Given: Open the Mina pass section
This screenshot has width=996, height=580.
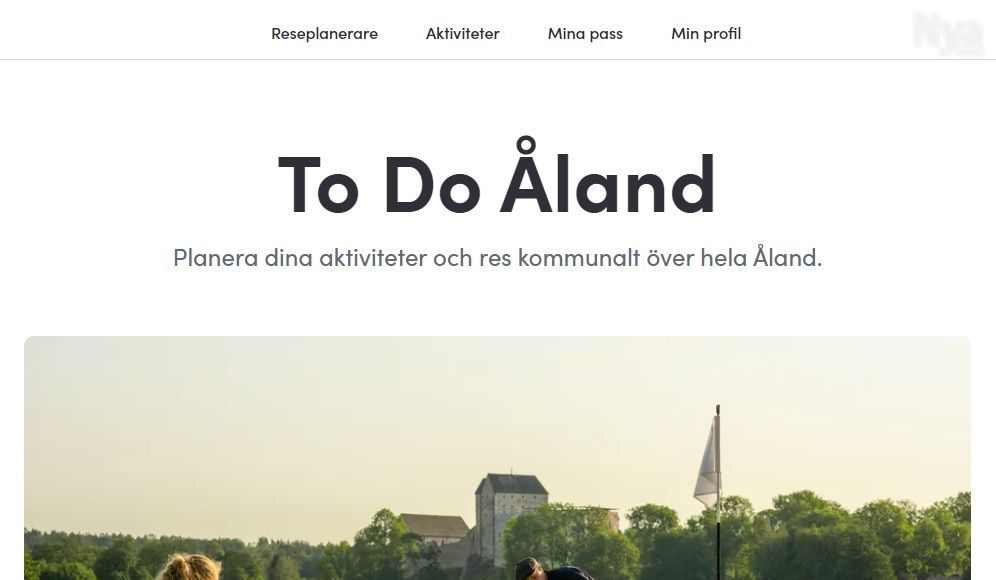Looking at the screenshot, I should click(x=585, y=34).
